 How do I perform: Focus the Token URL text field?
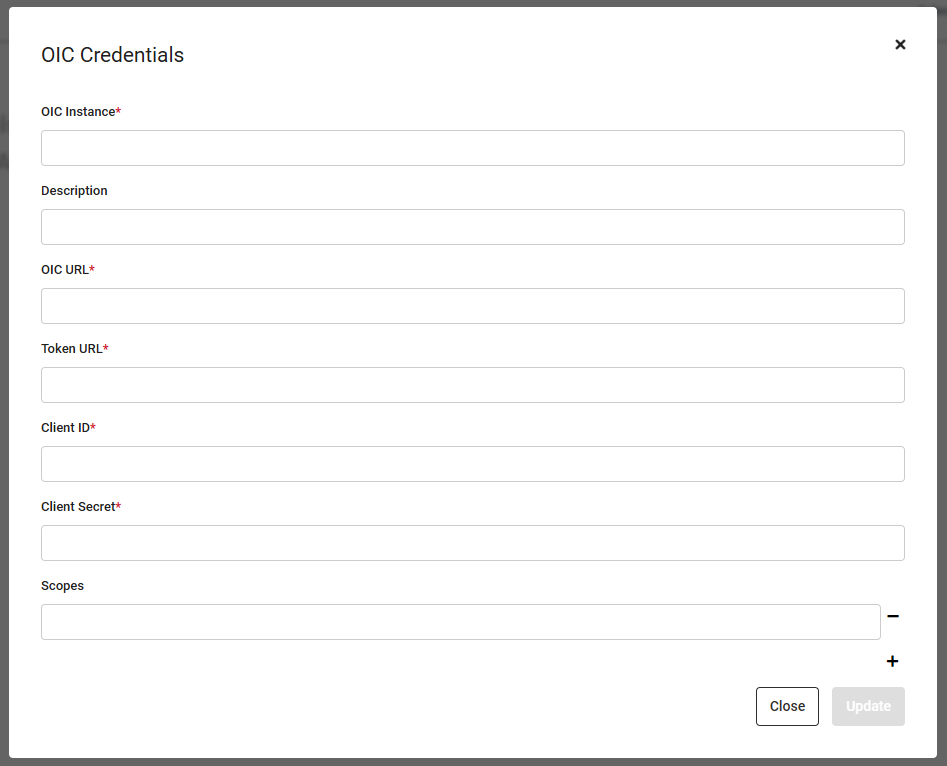click(473, 385)
